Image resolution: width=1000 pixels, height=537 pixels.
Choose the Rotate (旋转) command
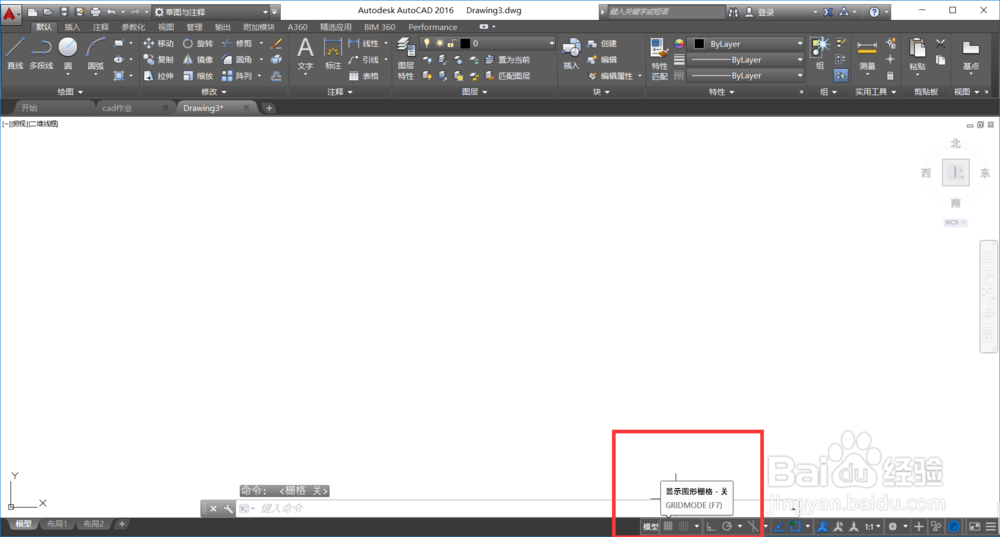[x=198, y=43]
